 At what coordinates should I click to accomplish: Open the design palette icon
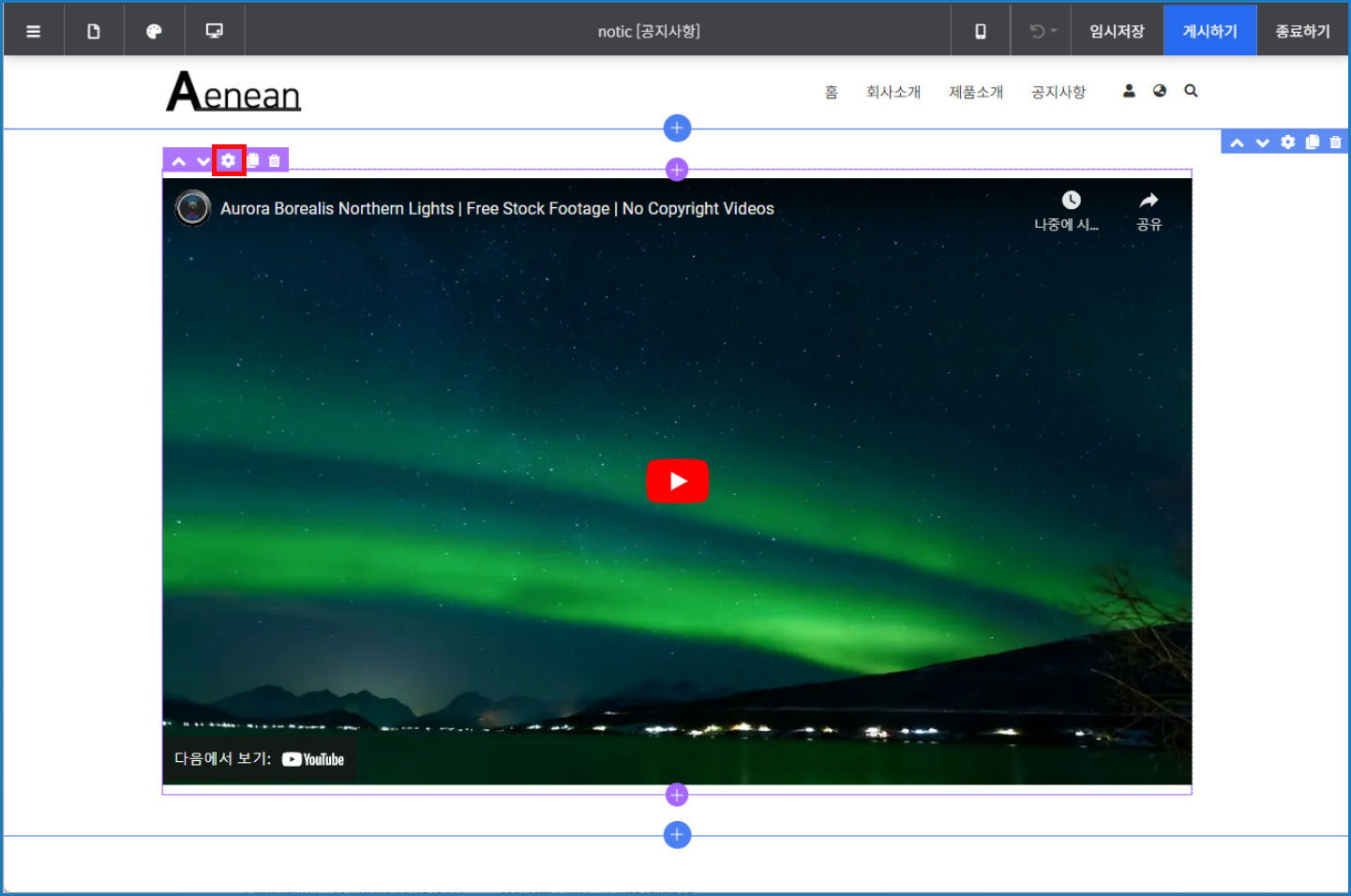tap(154, 31)
